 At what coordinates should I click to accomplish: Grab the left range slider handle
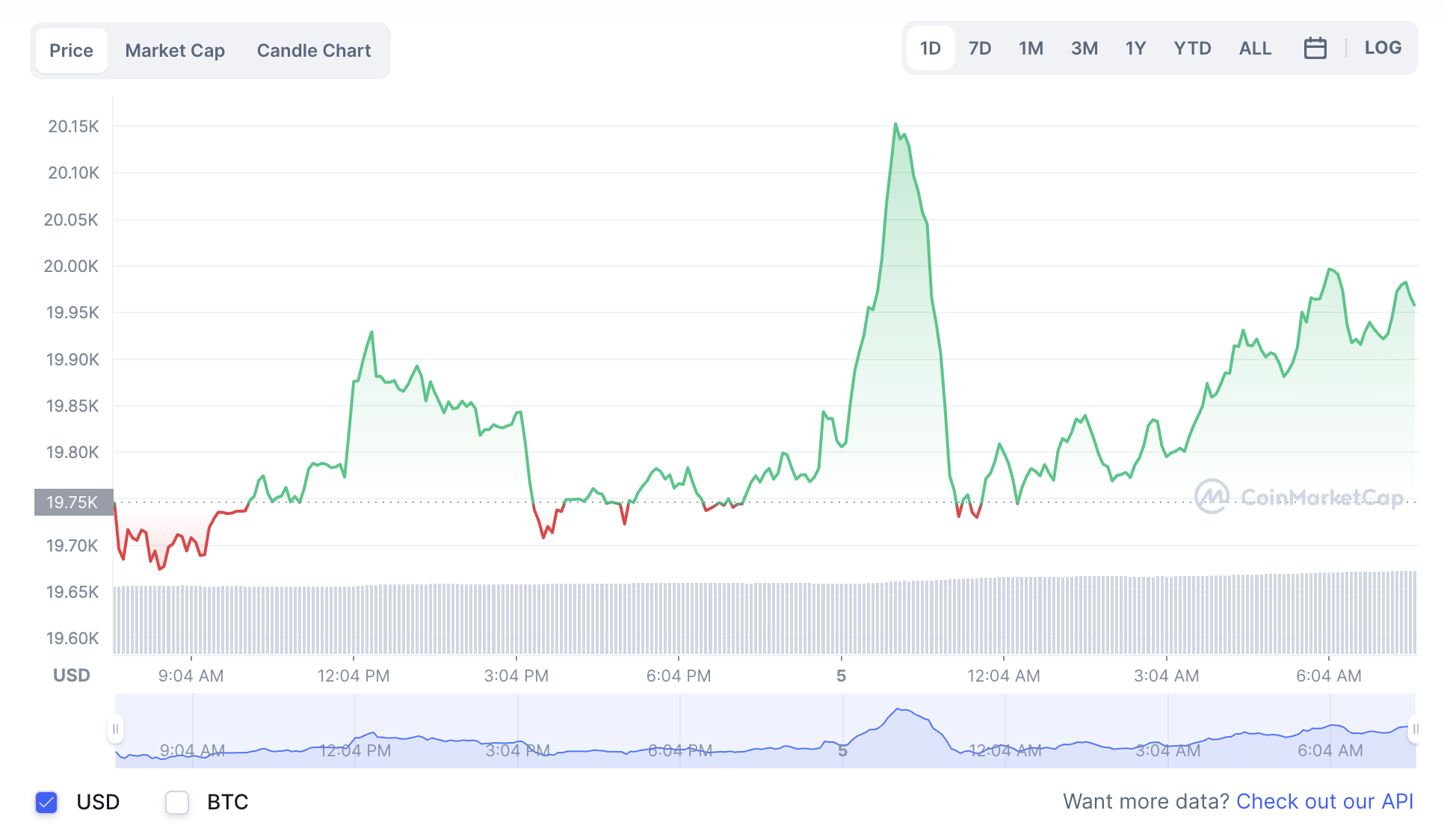(115, 729)
